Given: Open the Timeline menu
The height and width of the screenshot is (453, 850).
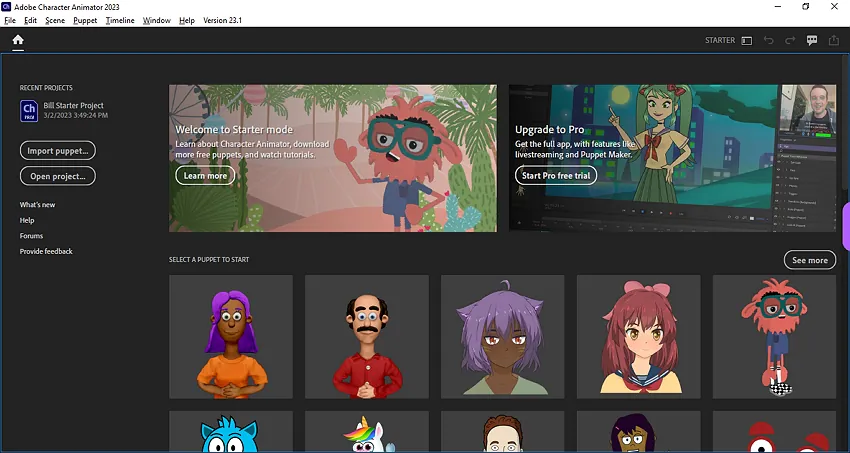Looking at the screenshot, I should [x=120, y=21].
